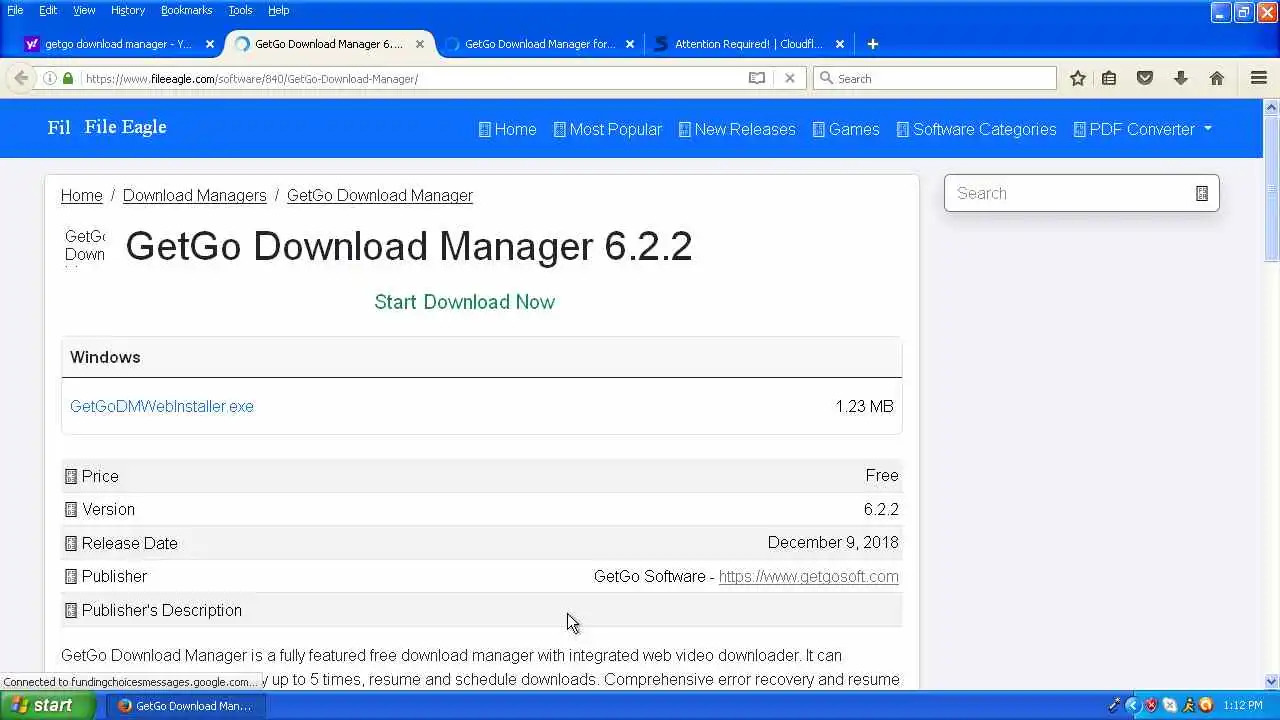Open Download Managers breadcrumb link
This screenshot has height=720, width=1280.
(x=195, y=195)
